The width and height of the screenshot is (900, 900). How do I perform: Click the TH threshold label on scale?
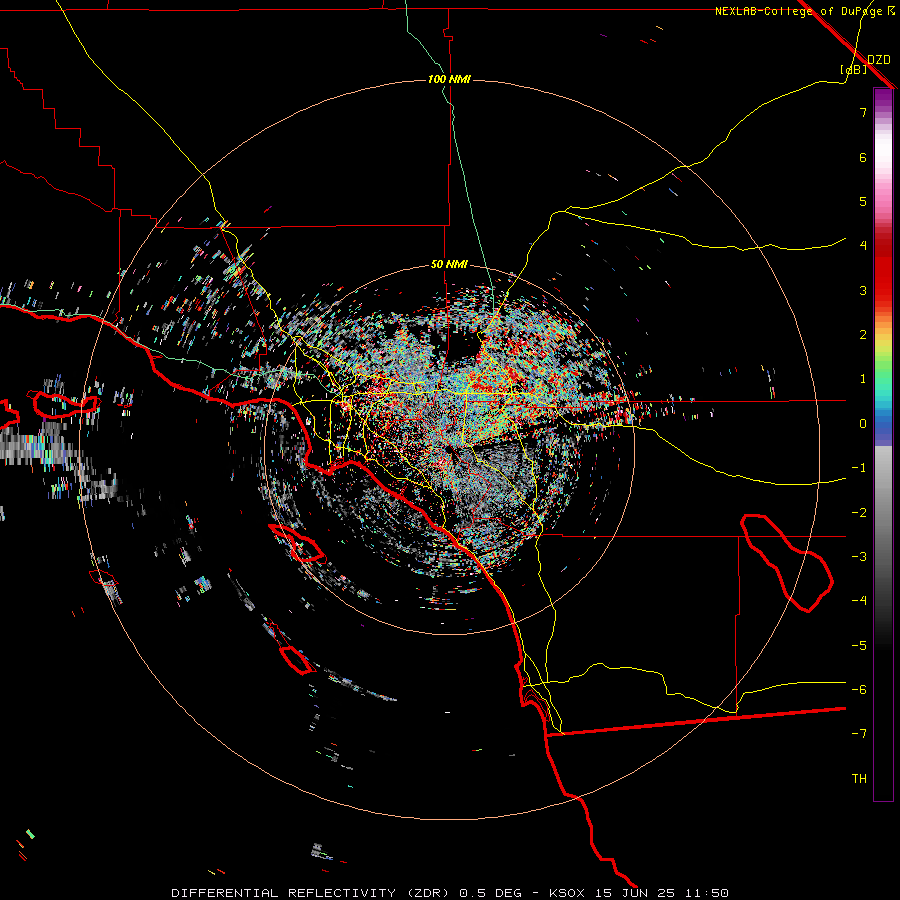(859, 779)
